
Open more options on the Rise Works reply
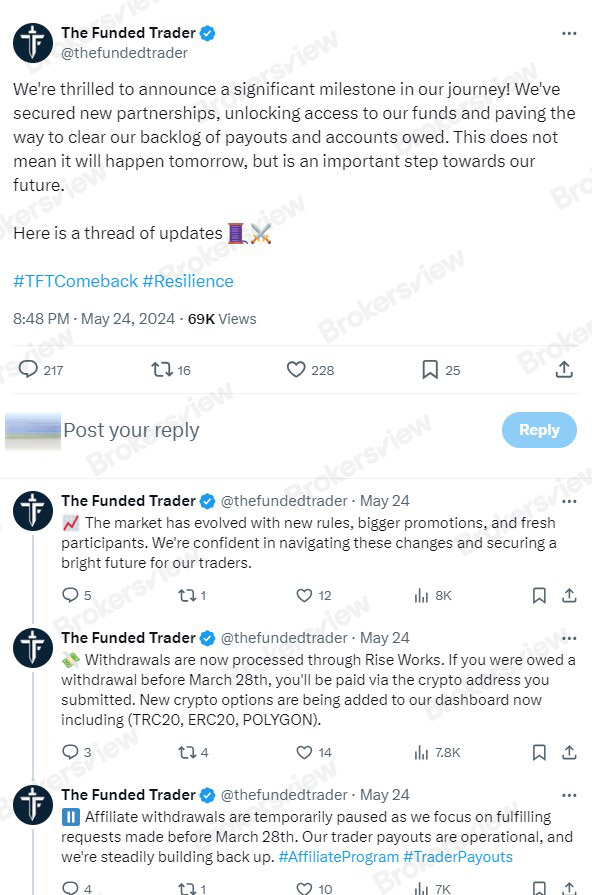point(569,638)
